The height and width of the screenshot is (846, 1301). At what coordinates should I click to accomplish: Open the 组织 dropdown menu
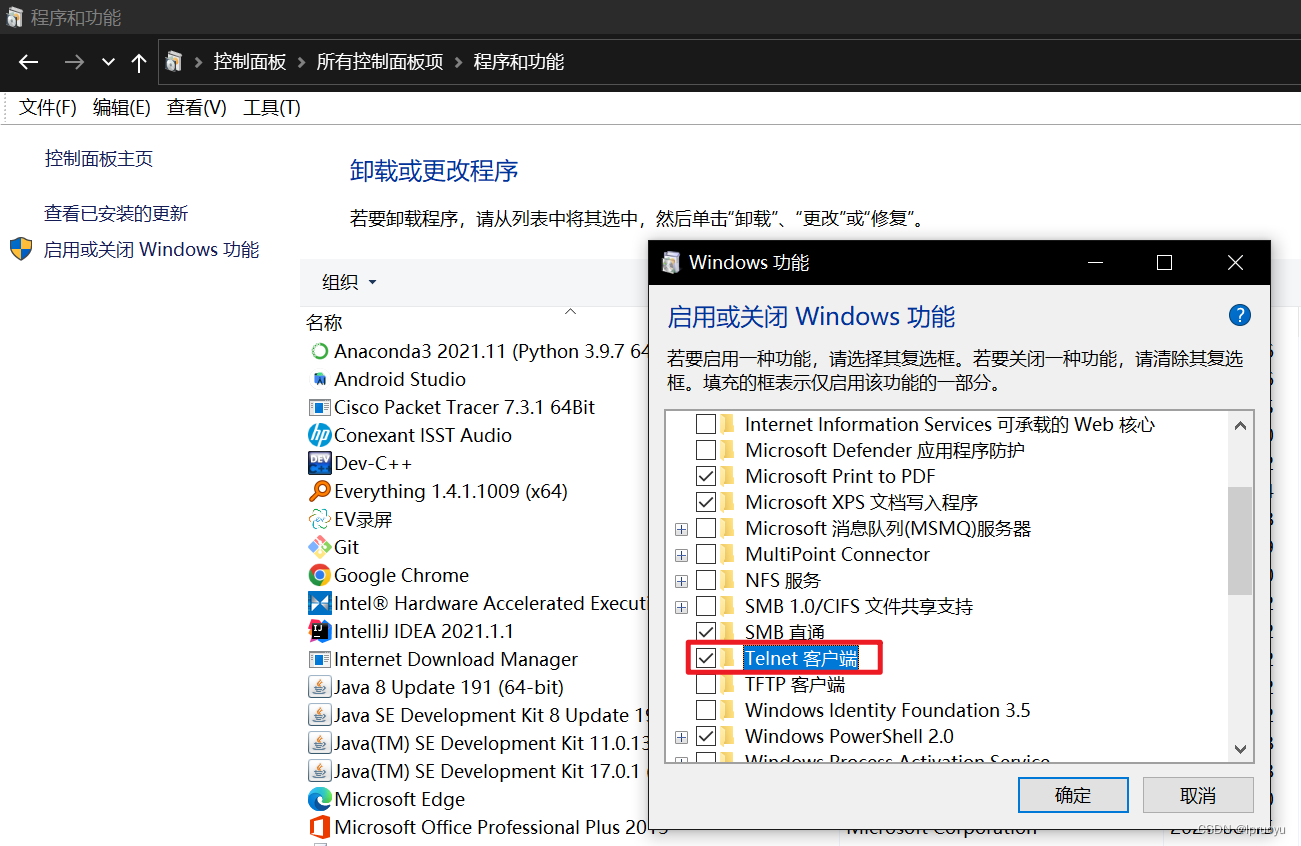pos(349,282)
